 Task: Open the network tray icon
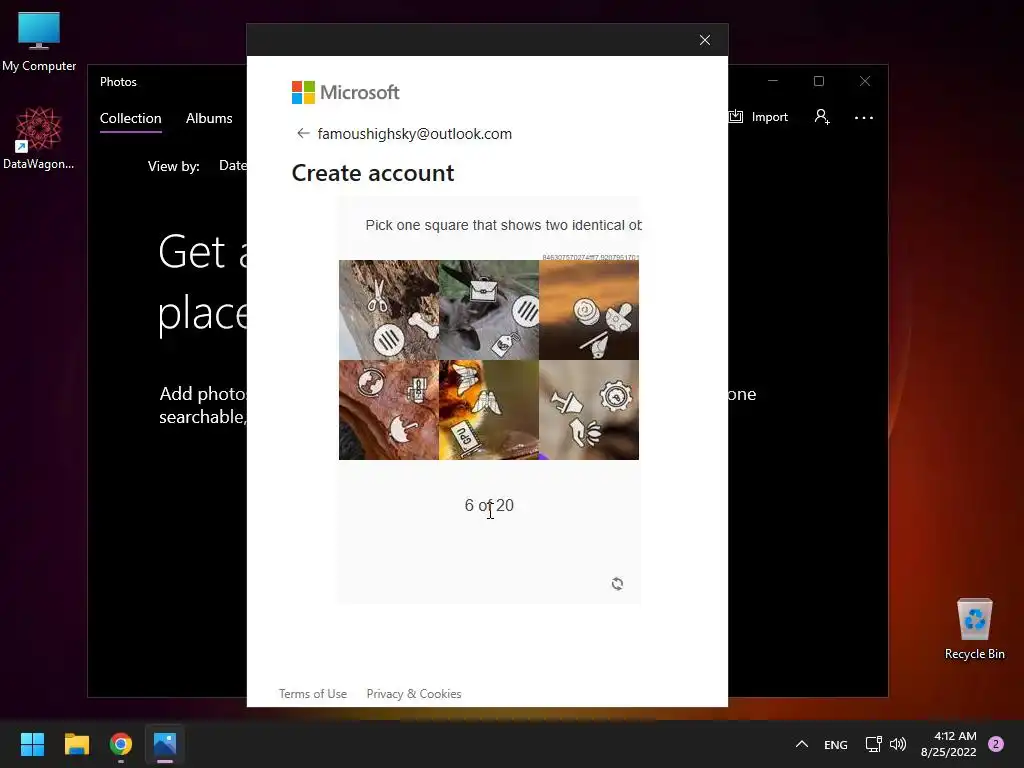coord(873,744)
